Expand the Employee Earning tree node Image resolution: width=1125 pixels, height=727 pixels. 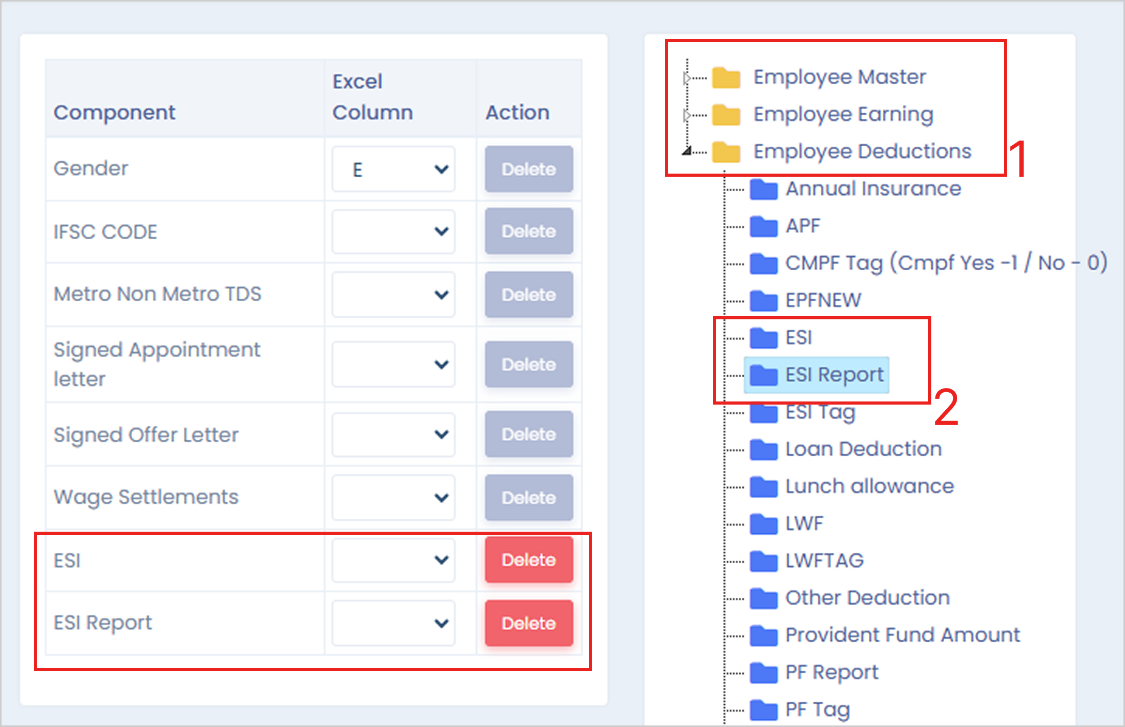tap(686, 115)
